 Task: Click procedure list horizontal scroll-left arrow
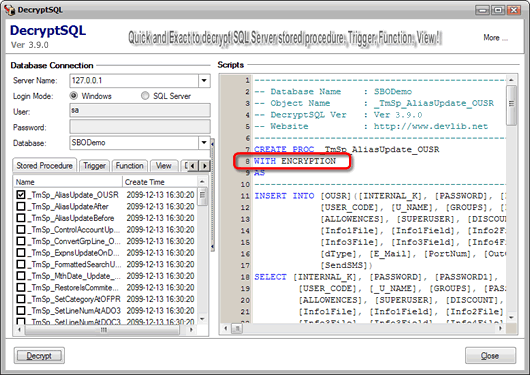pos(19,330)
